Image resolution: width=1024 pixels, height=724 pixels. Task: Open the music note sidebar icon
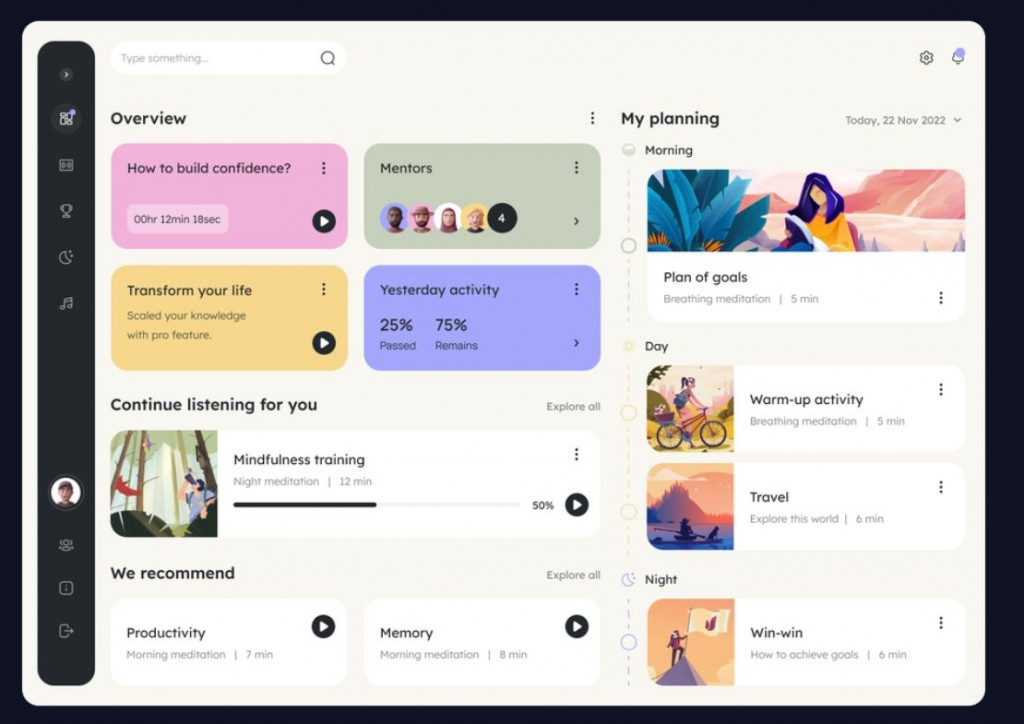pyautogui.click(x=66, y=303)
